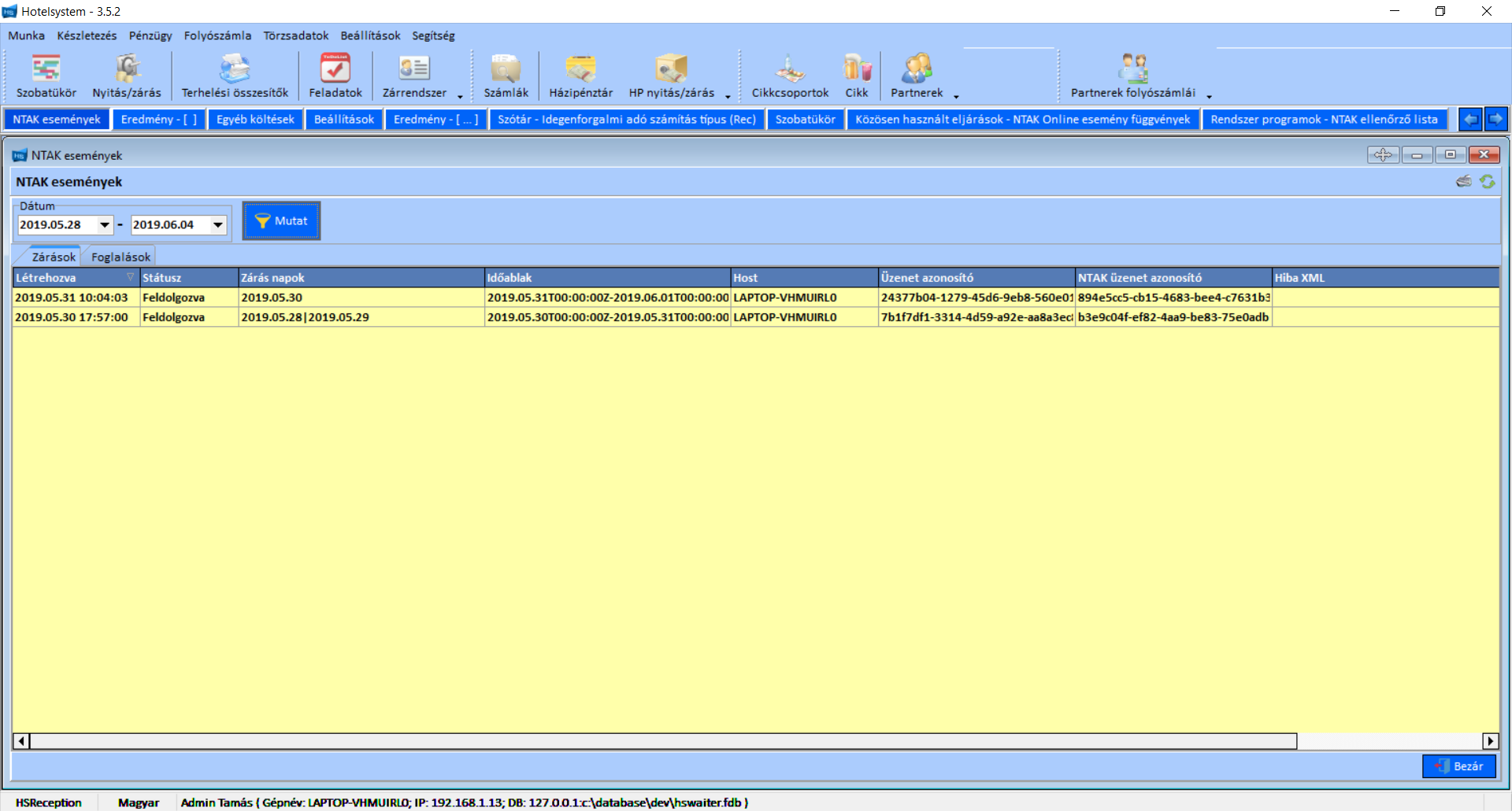Click the Időablak column header
Viewport: 1512px width, 811px height.
pos(607,278)
